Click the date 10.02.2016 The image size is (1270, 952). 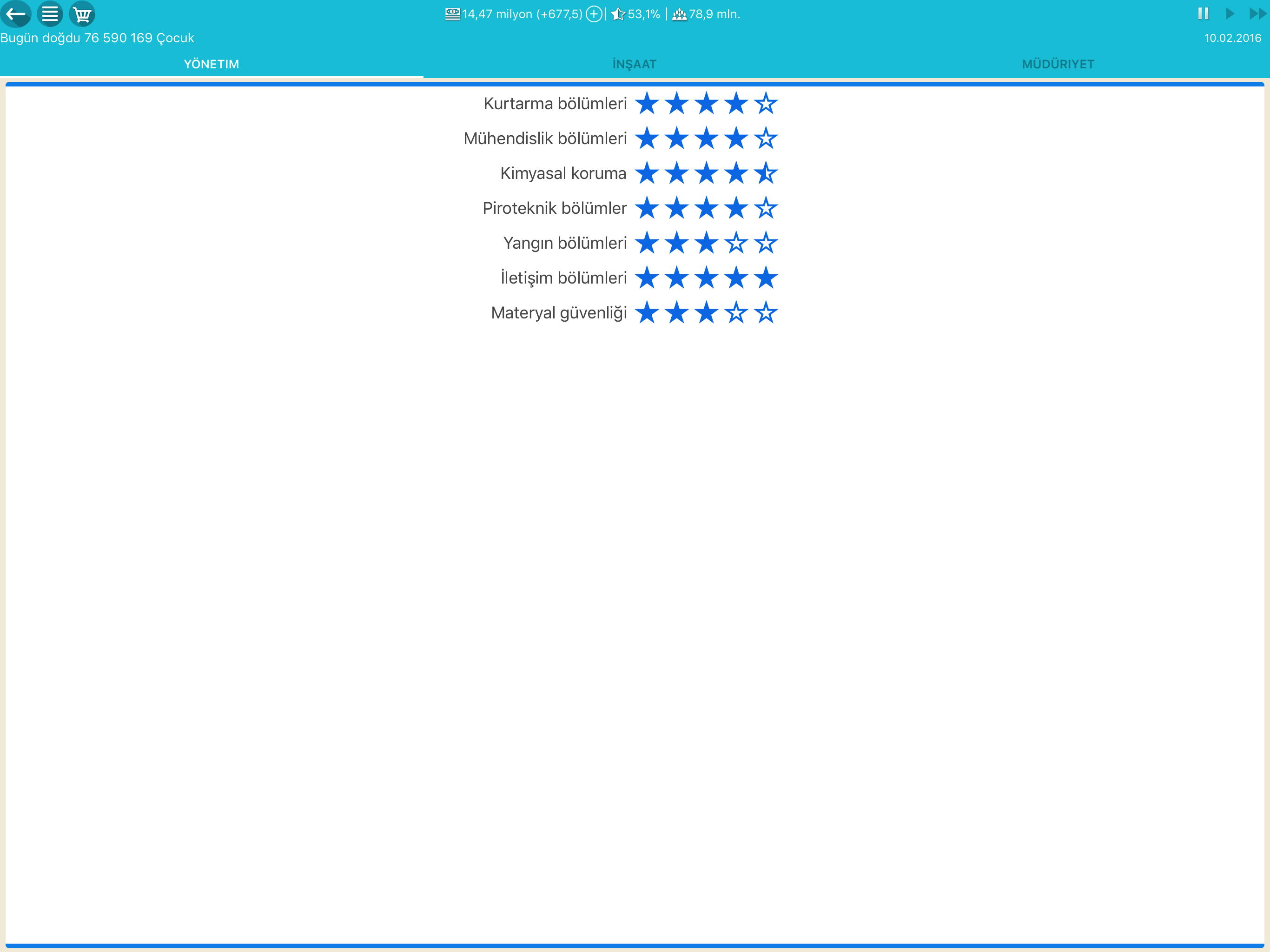(x=1233, y=38)
